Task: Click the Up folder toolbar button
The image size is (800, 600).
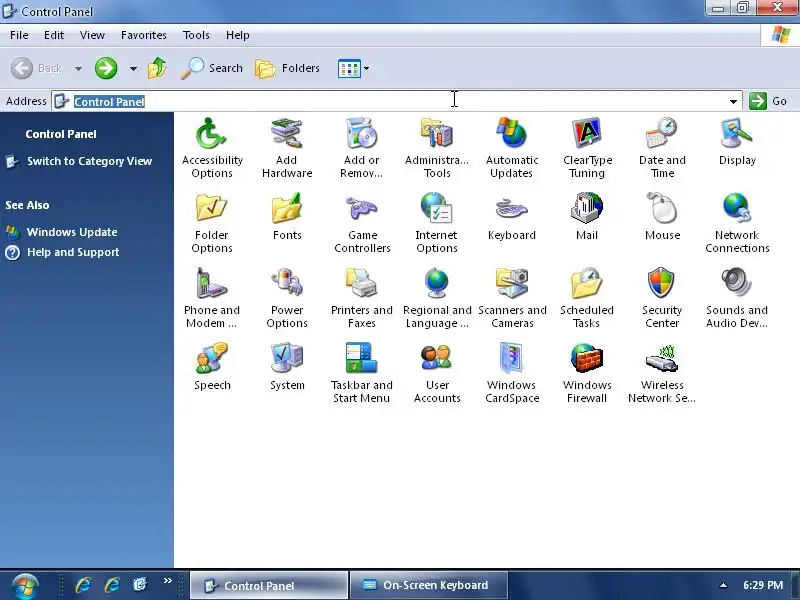Action: (x=157, y=68)
